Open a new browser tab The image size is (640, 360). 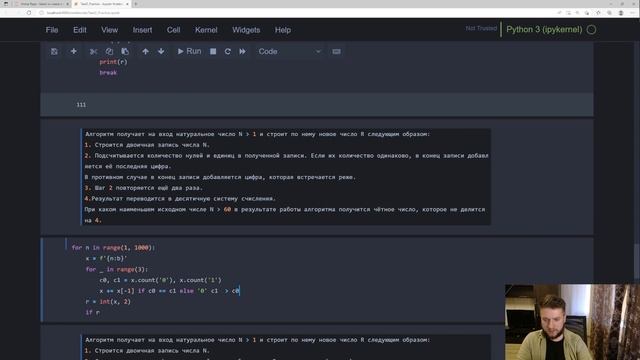[136, 4]
